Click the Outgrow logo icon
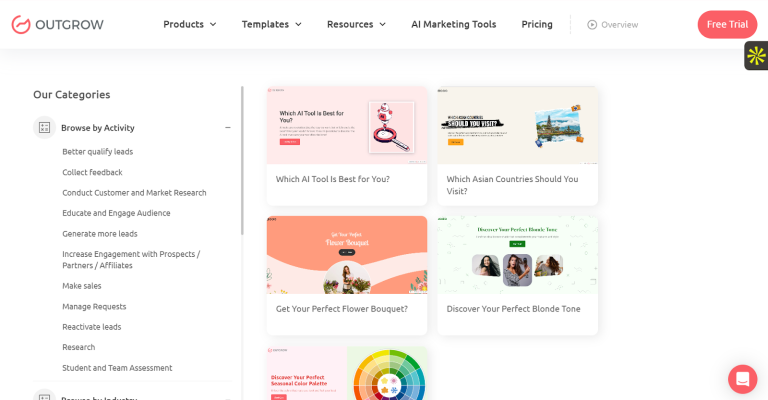The height and width of the screenshot is (400, 768). [x=21, y=25]
